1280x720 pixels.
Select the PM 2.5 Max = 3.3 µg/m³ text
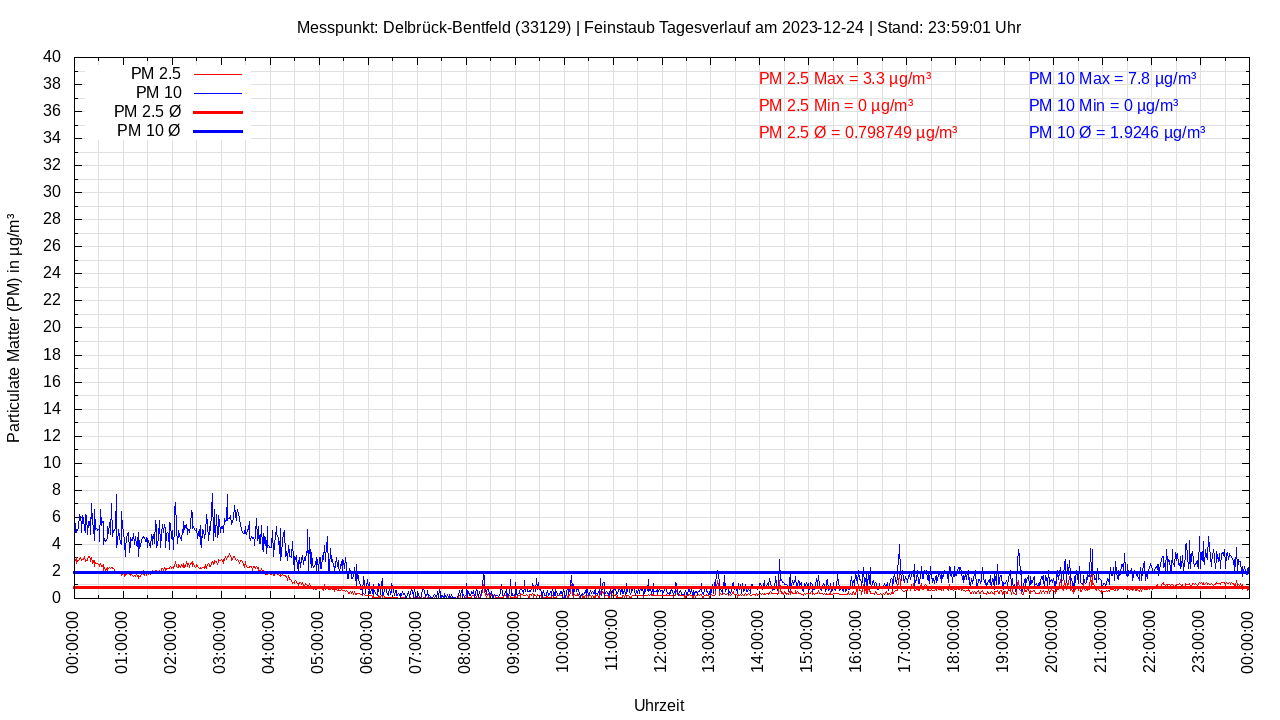[844, 78]
